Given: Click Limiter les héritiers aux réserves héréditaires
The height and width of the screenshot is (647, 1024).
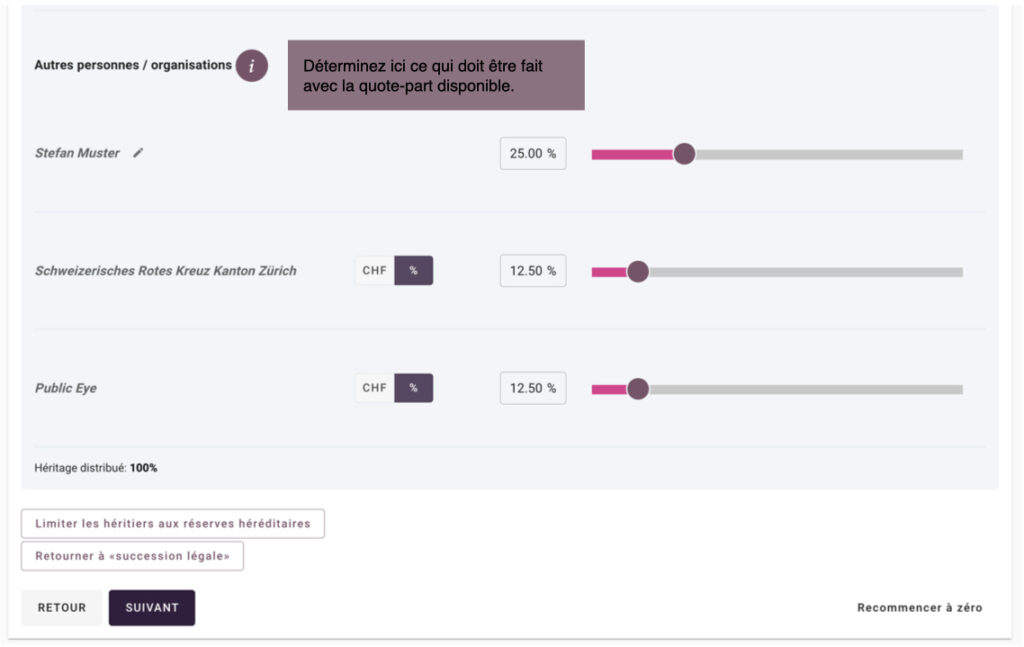Looking at the screenshot, I should (x=173, y=523).
